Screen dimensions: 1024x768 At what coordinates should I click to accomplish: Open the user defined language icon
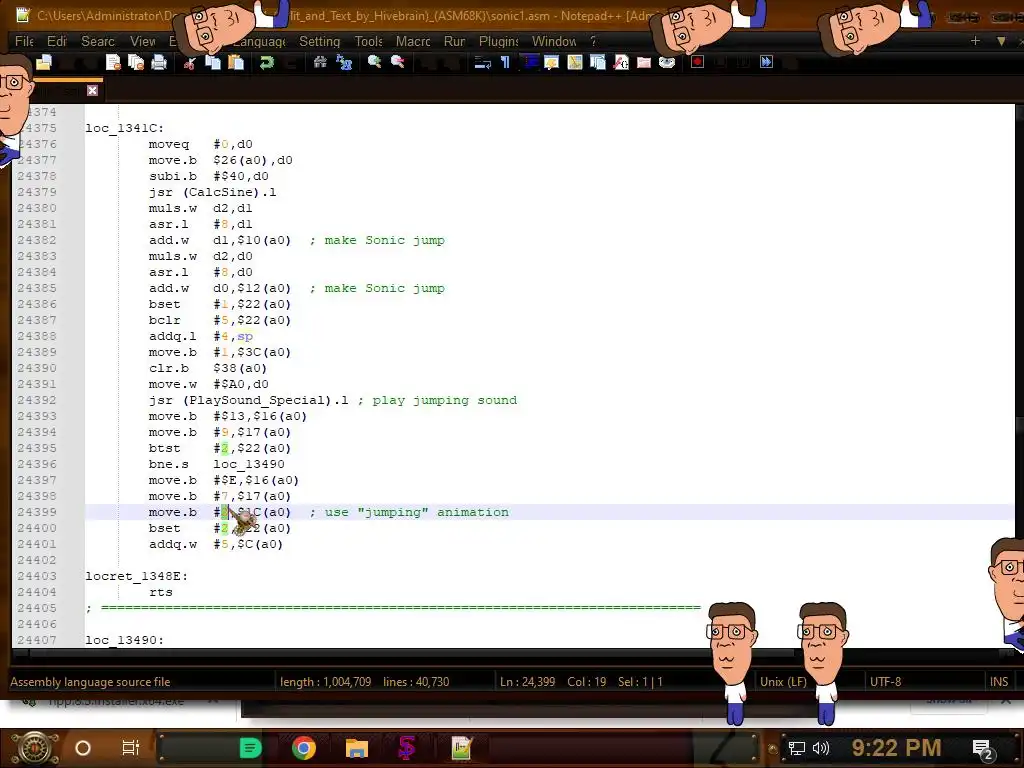(552, 63)
